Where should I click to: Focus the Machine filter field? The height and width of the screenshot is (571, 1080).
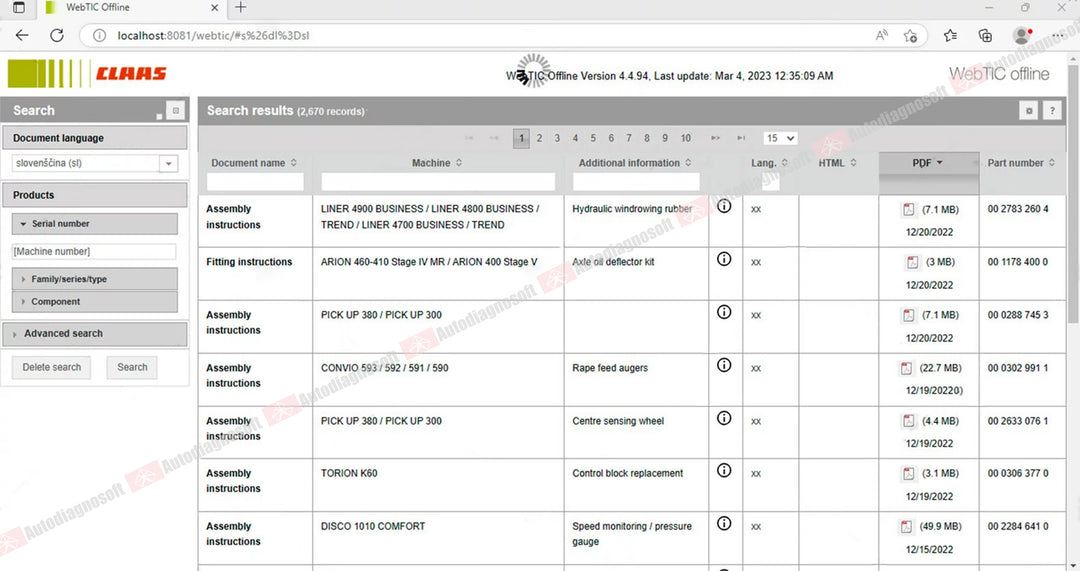[x=438, y=182]
